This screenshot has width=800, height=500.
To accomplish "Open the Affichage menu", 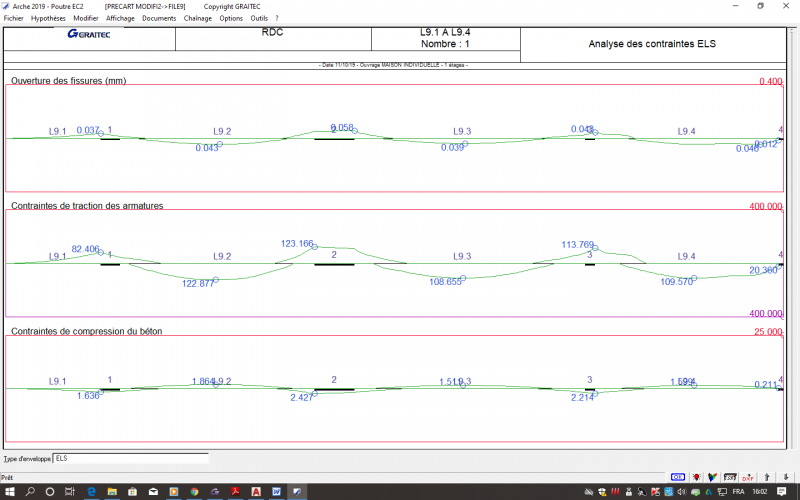I will pyautogui.click(x=120, y=18).
